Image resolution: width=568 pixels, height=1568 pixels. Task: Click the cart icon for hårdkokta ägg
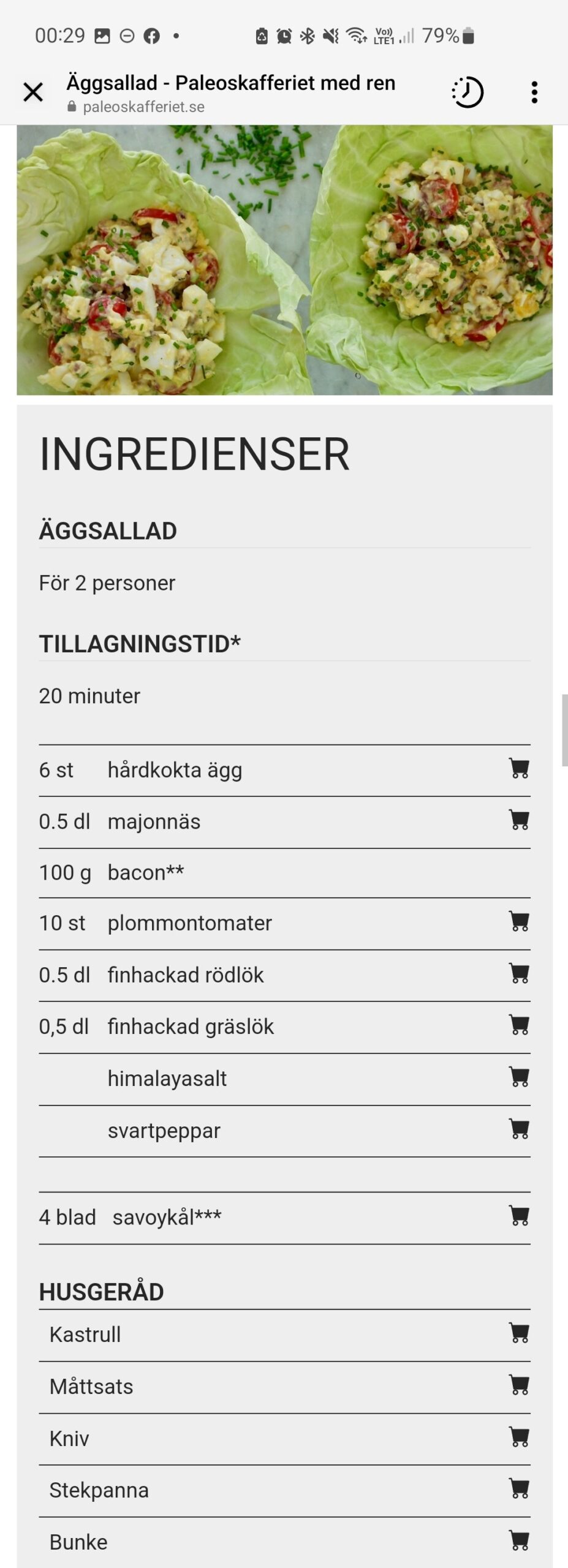[519, 768]
